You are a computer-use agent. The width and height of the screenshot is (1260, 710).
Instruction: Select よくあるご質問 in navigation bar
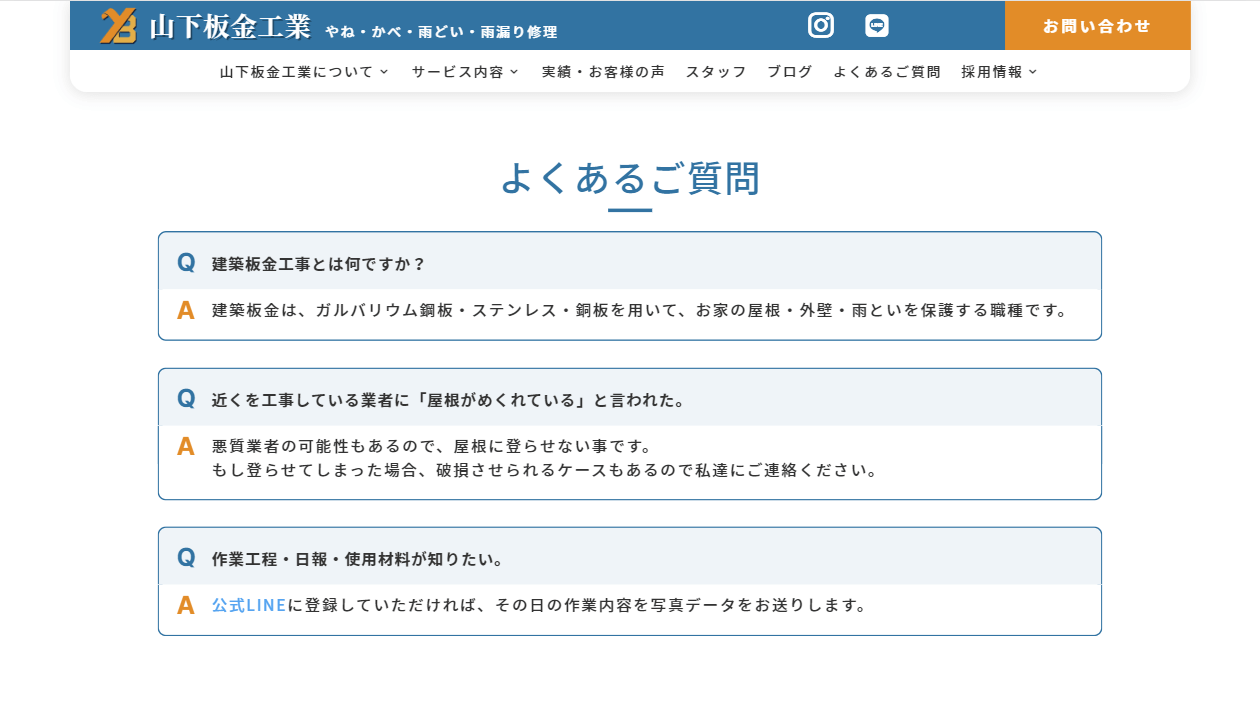(x=887, y=72)
